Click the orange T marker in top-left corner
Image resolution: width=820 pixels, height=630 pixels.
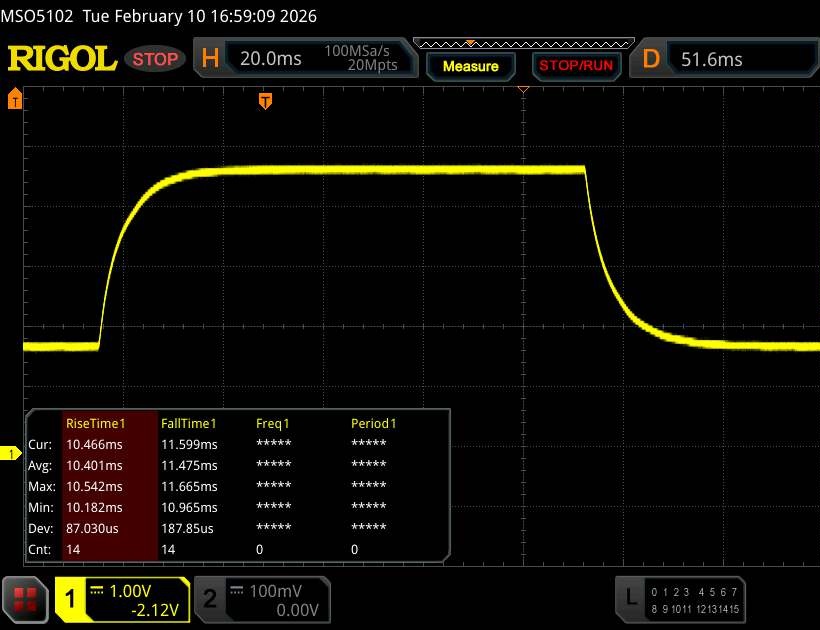point(15,98)
